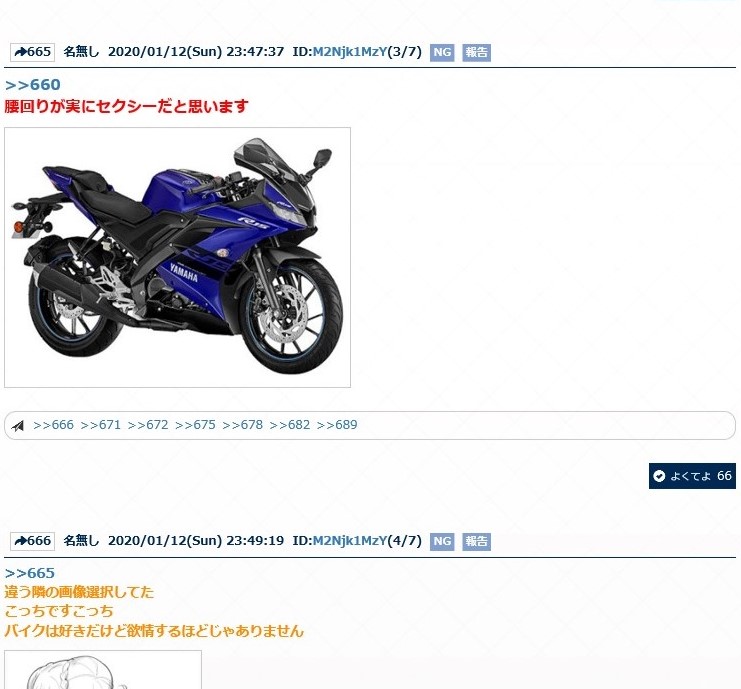Click the reply arrow for post 666
This screenshot has width=741, height=689.
pyautogui.click(x=20, y=541)
